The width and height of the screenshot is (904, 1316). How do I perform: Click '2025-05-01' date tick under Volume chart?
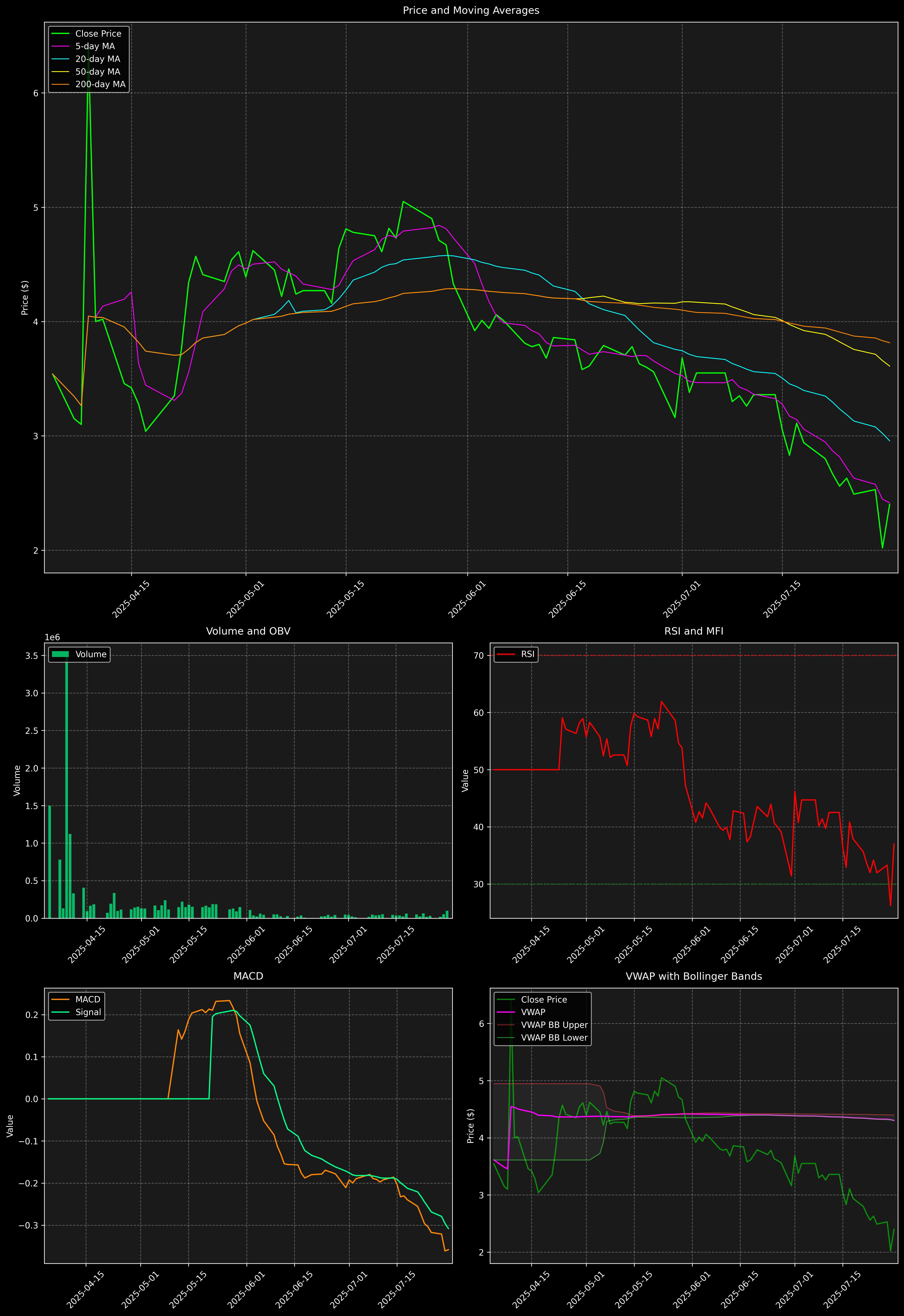pos(141,945)
